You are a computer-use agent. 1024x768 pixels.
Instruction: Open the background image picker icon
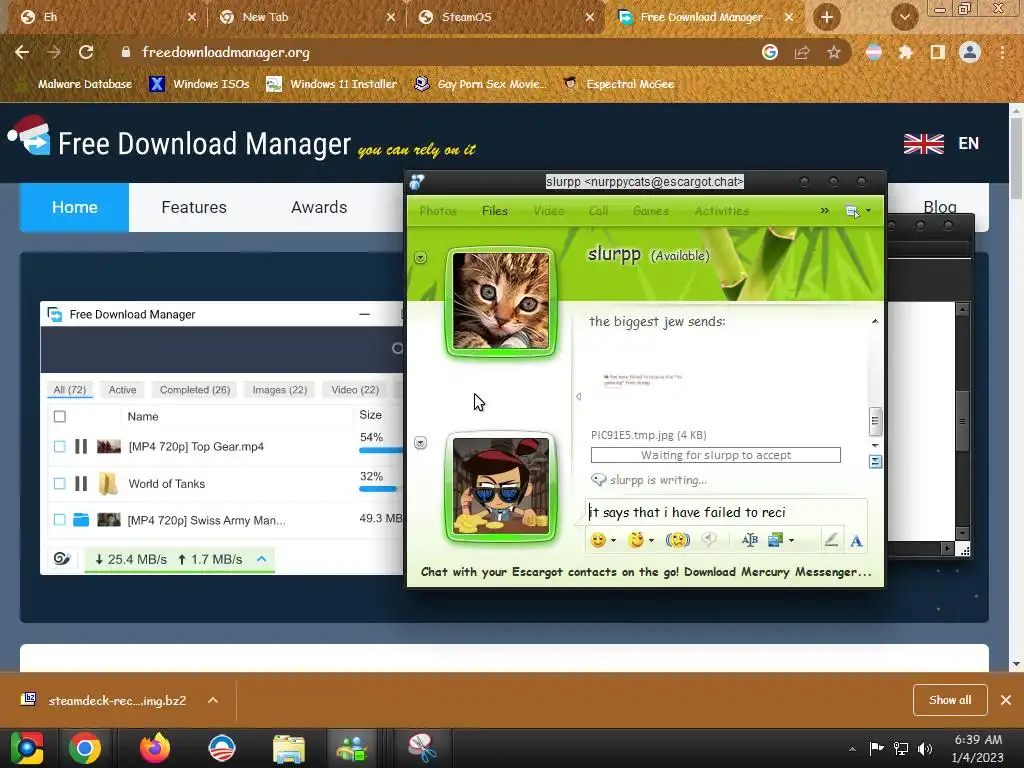click(775, 540)
